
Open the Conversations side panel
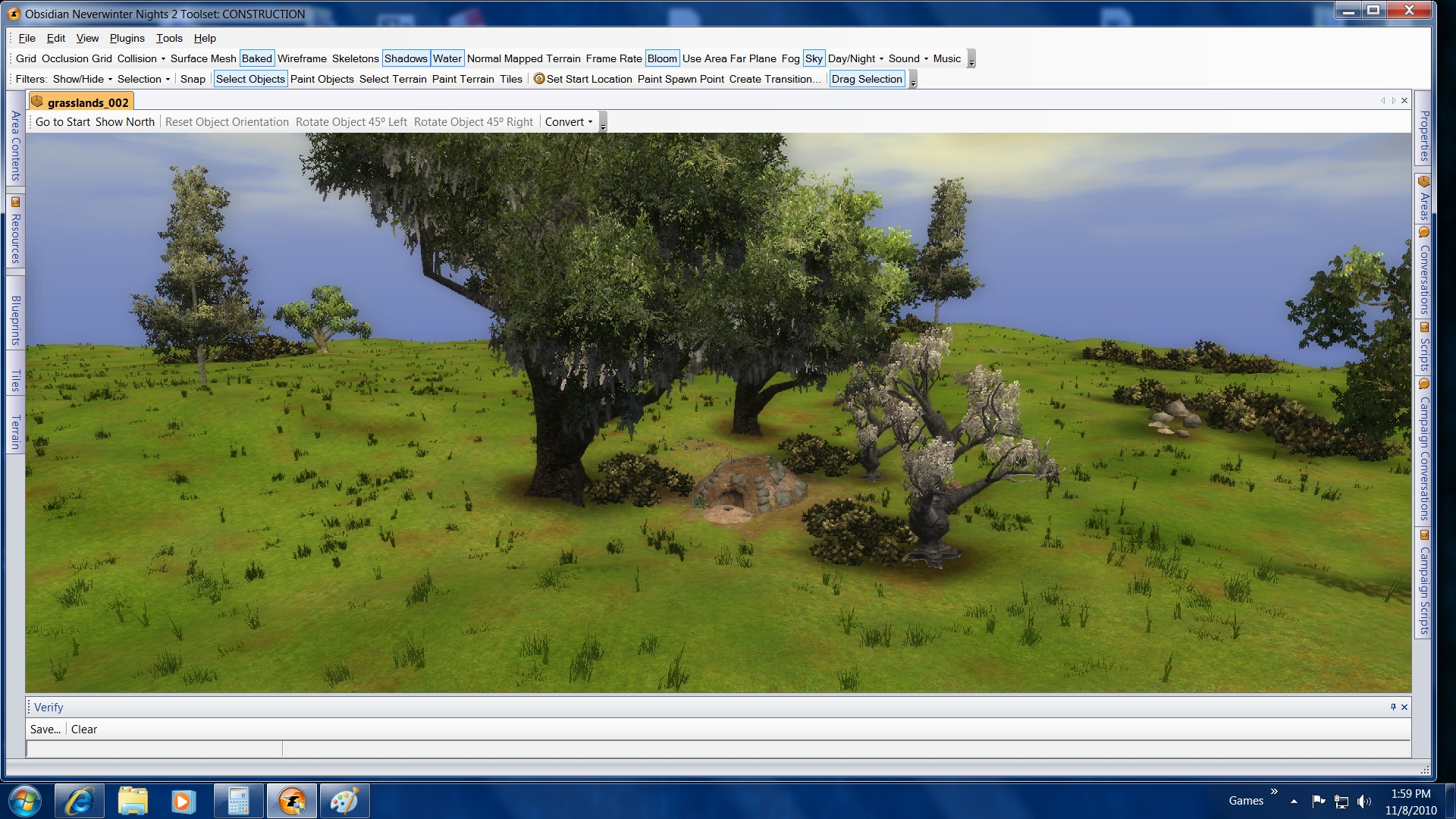[x=1424, y=273]
